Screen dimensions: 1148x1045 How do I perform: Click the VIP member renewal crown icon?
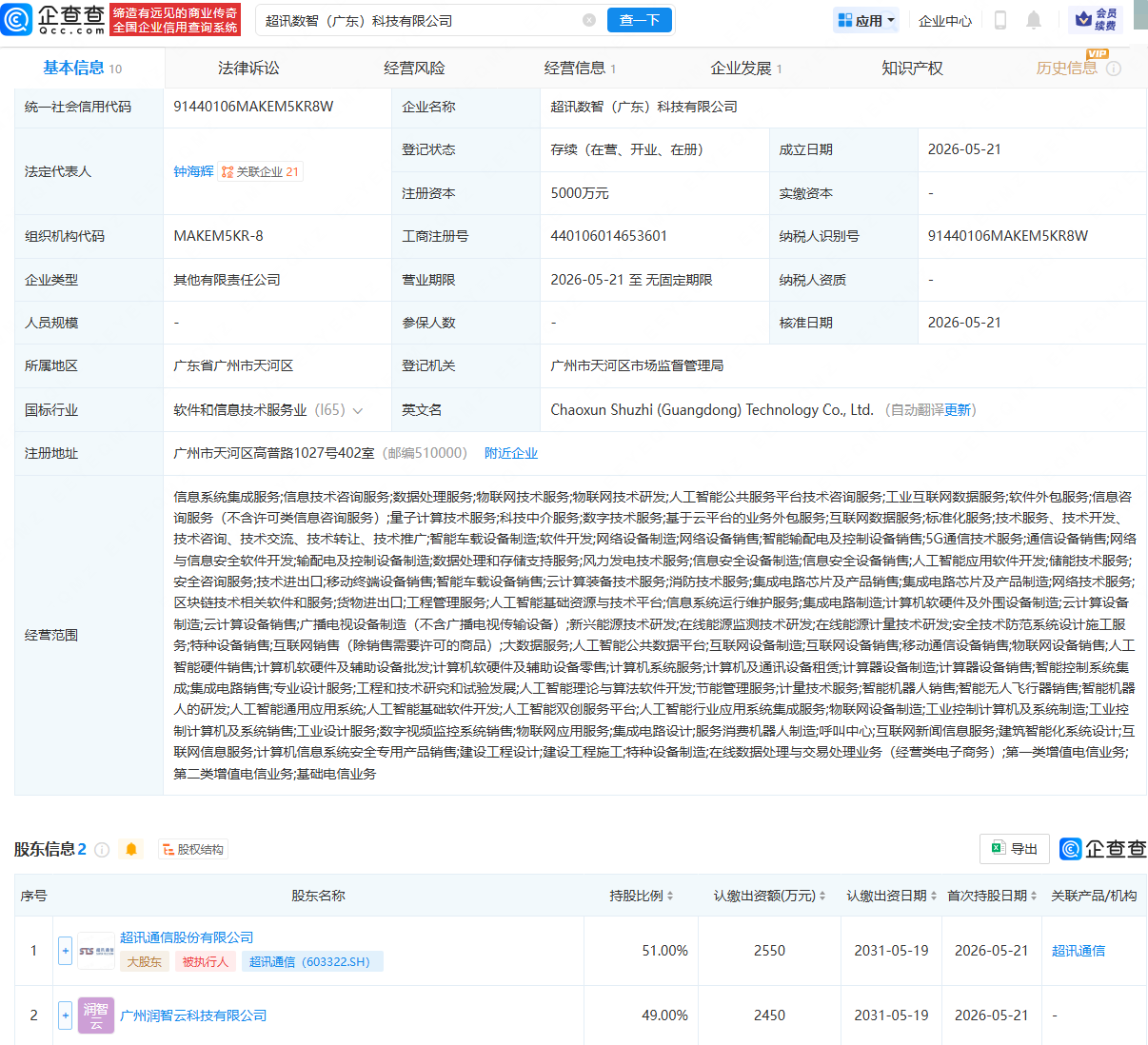click(x=1083, y=19)
